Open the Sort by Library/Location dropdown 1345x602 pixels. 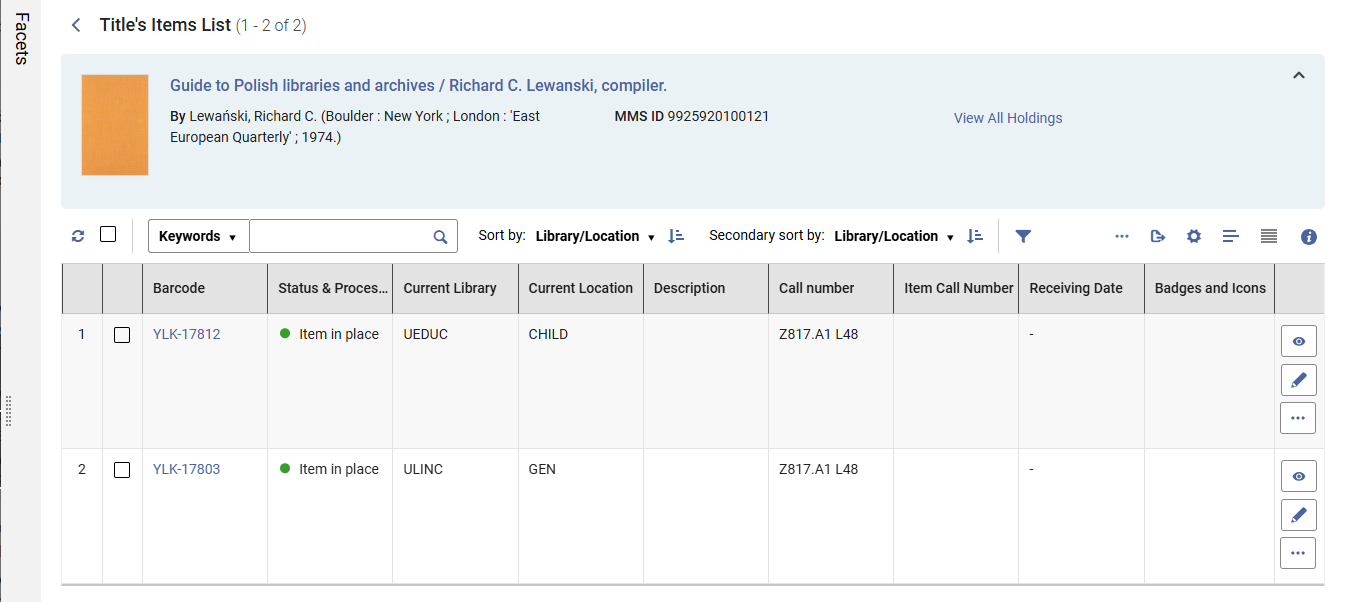click(x=595, y=237)
